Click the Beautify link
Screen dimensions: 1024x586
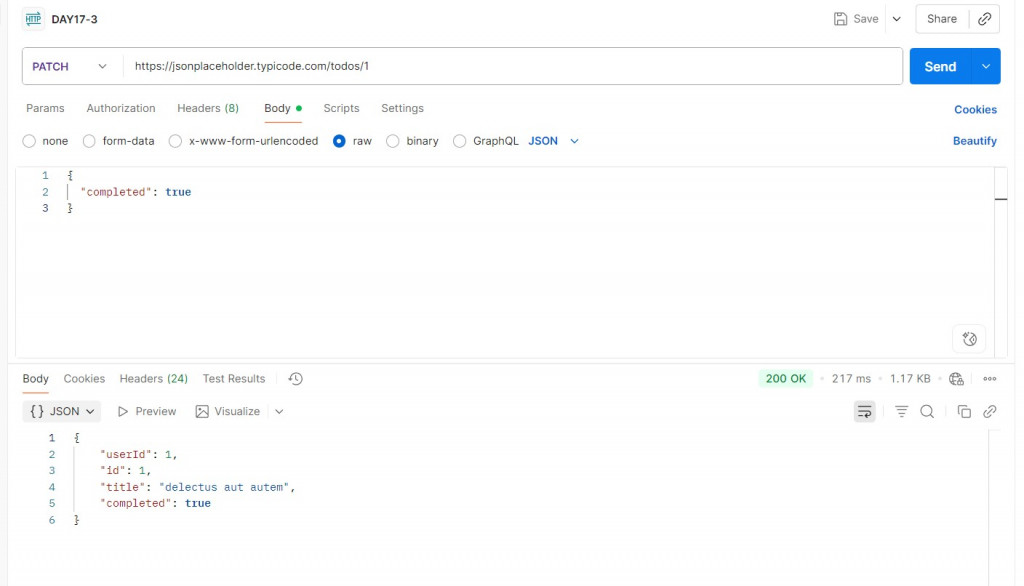pyautogui.click(x=974, y=141)
